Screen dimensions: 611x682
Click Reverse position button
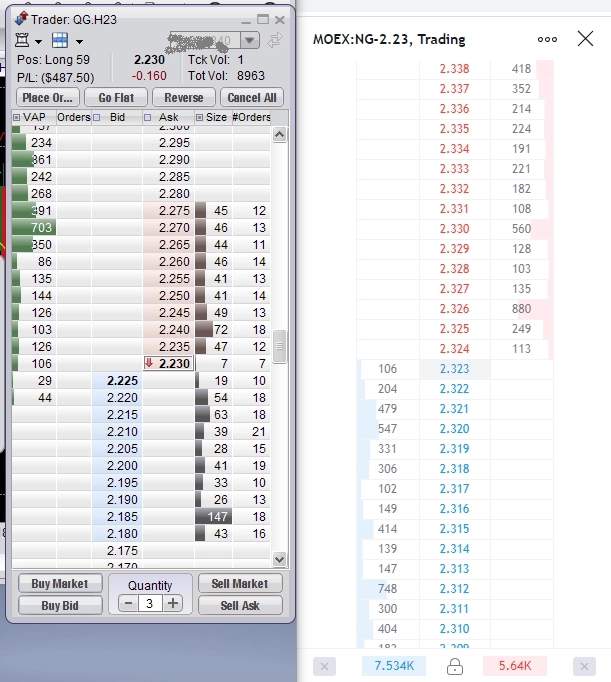point(184,97)
